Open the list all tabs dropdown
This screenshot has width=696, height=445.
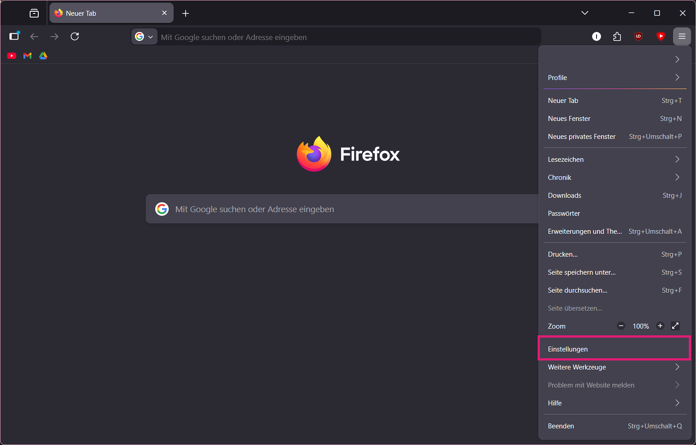click(x=585, y=13)
